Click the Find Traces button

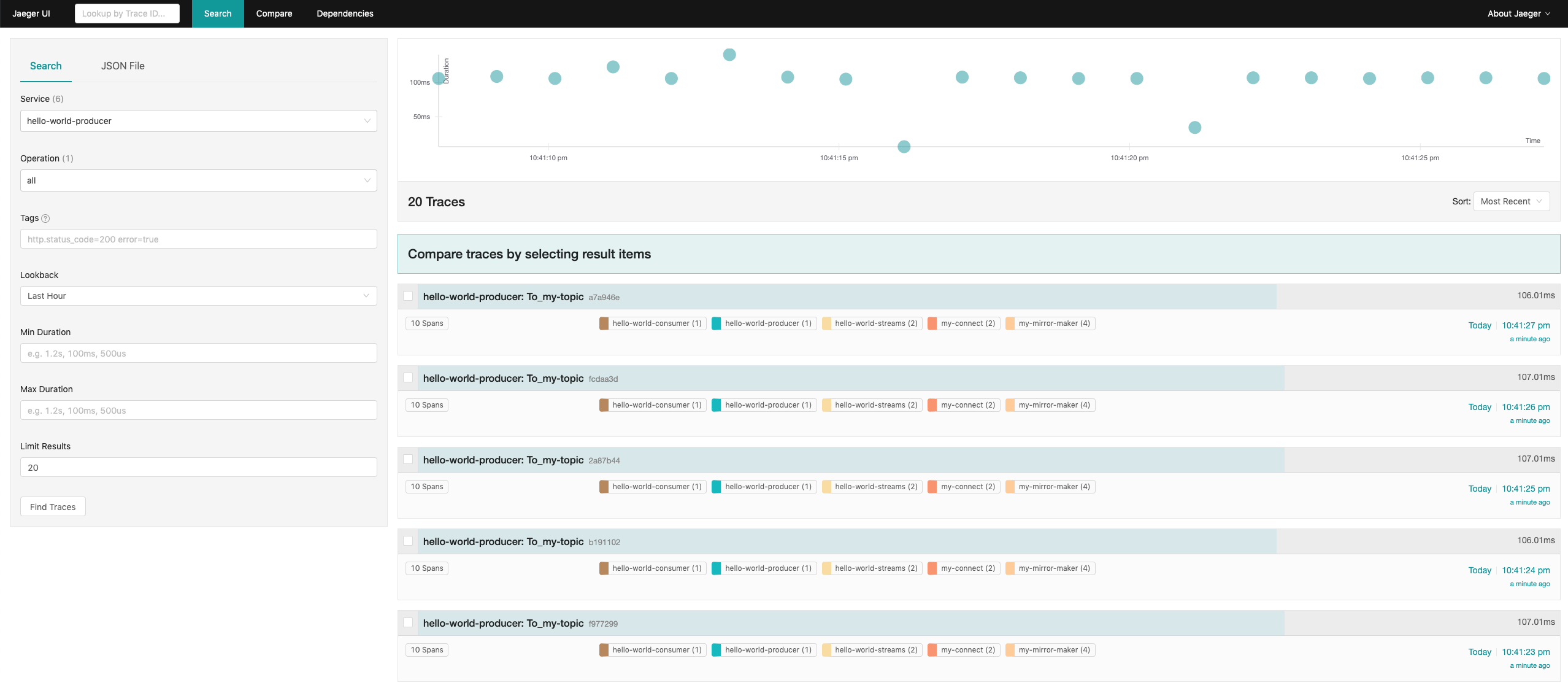pyautogui.click(x=53, y=507)
